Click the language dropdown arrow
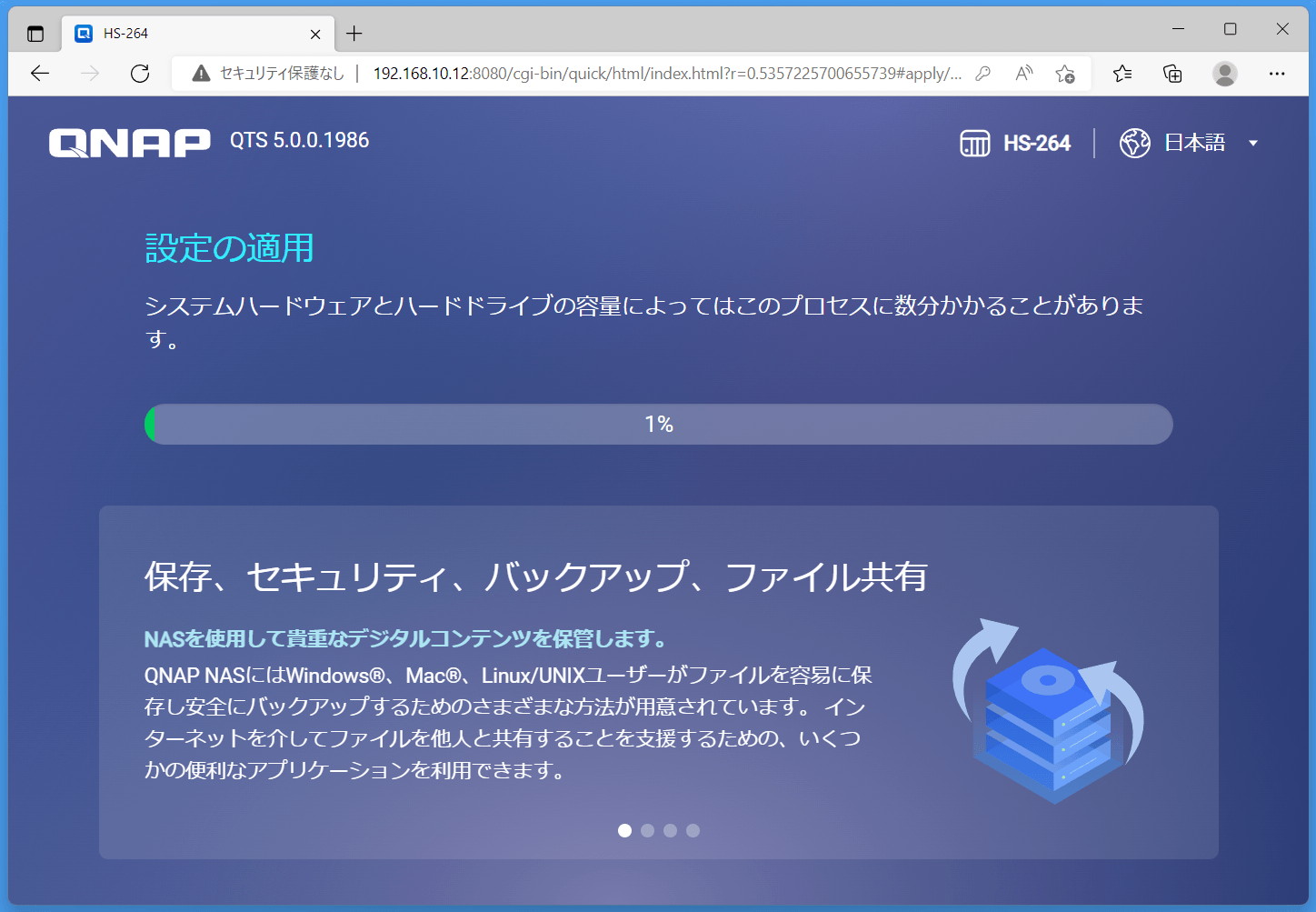Screen dimensions: 1316x912 [1253, 143]
